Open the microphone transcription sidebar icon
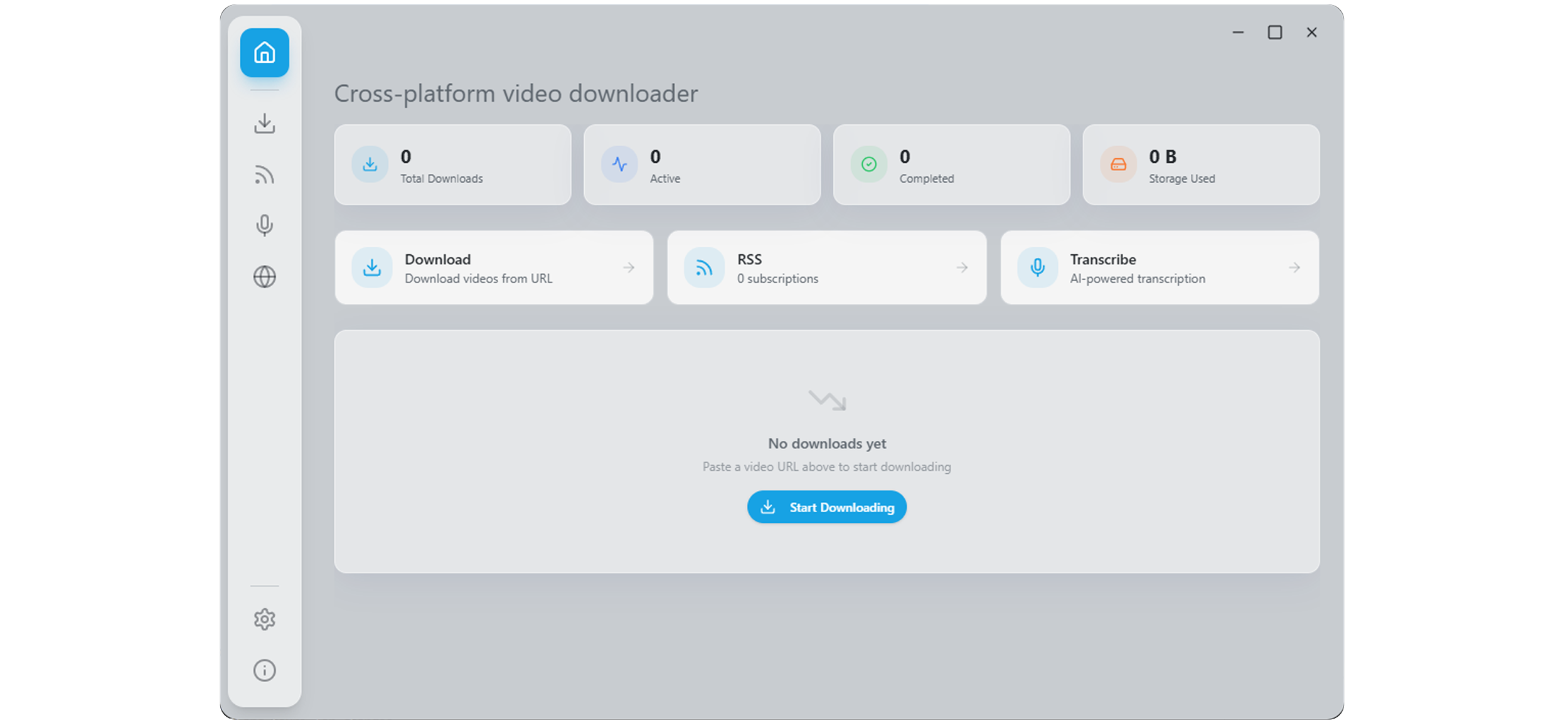 pyautogui.click(x=264, y=225)
